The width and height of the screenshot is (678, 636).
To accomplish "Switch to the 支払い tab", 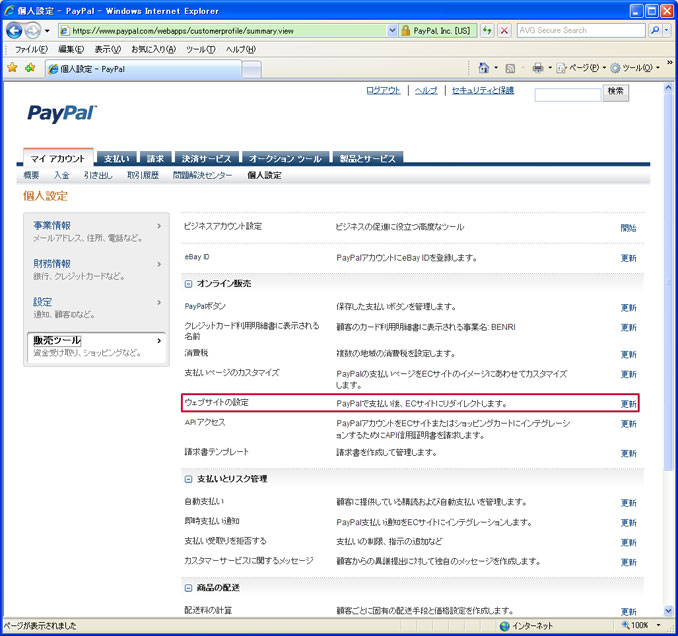I will 117,158.
